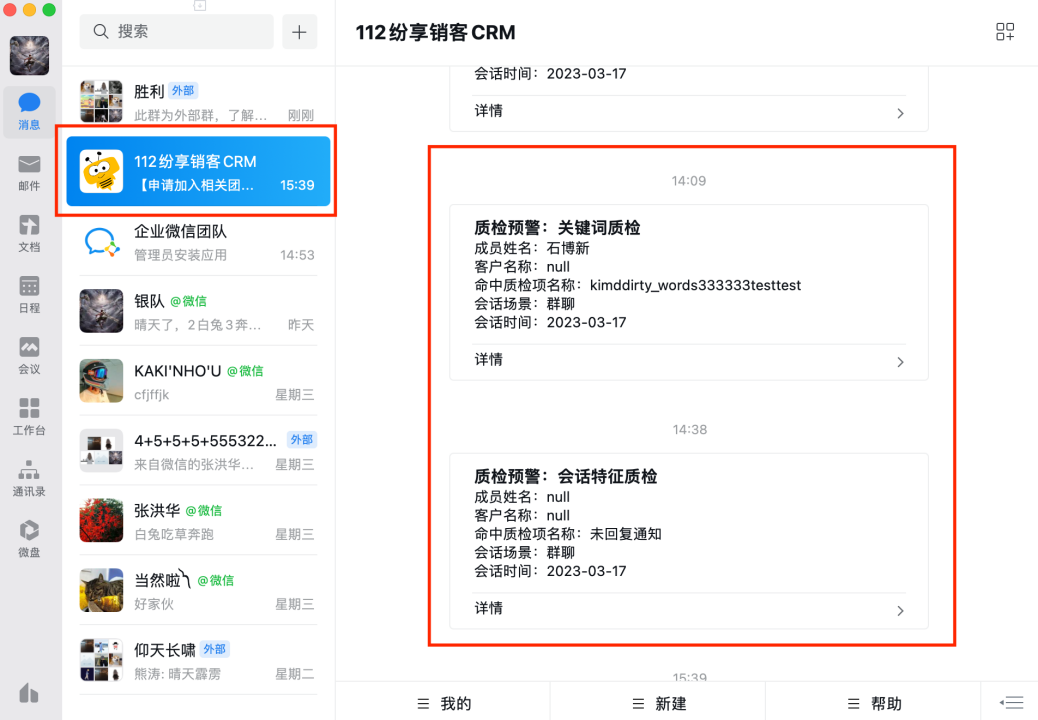The width and height of the screenshot is (1038, 720).
Task: Click the 未回复通知 item name
Action: (626, 534)
